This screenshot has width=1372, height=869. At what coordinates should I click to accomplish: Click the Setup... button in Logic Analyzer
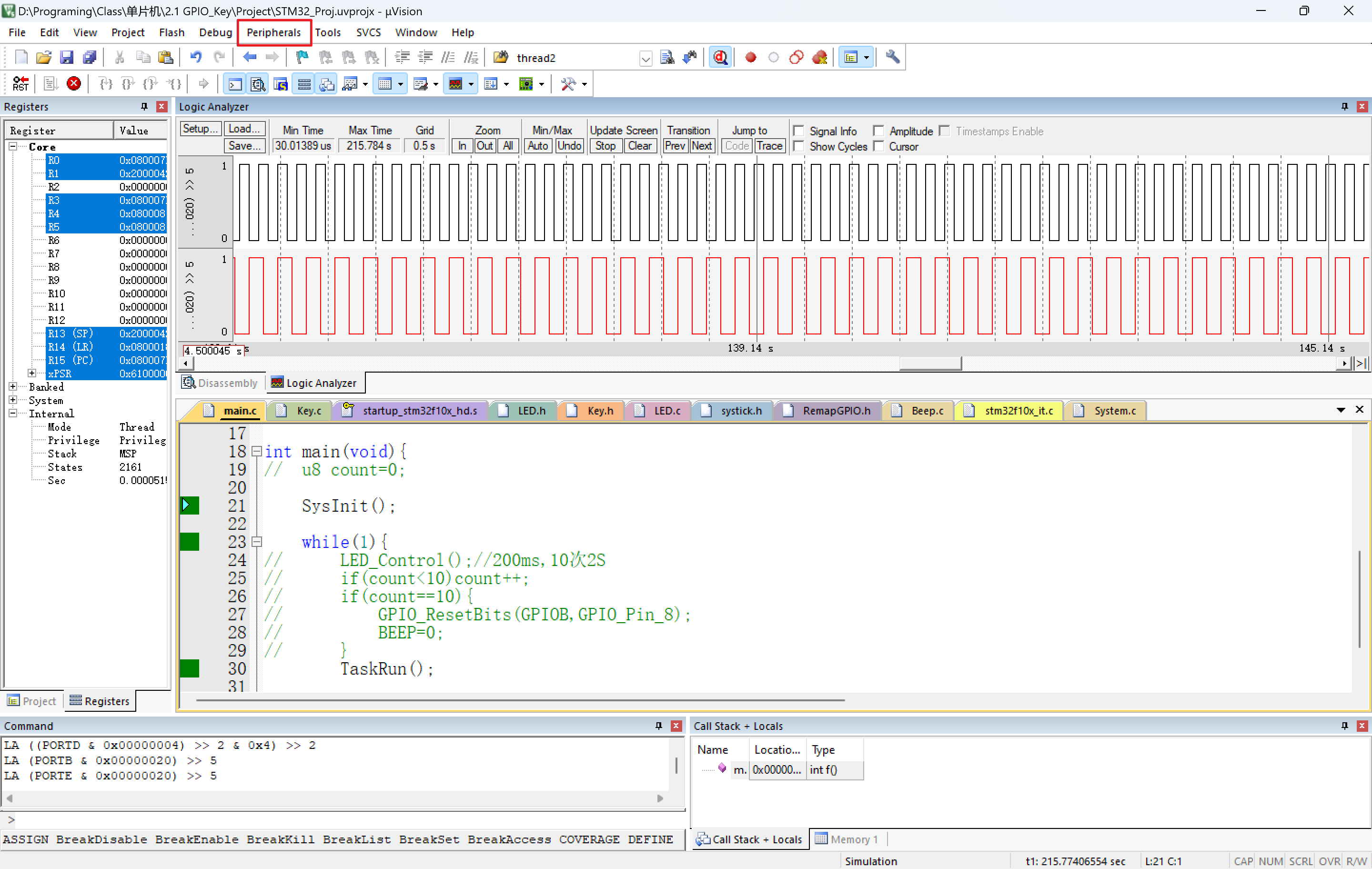[x=200, y=129]
